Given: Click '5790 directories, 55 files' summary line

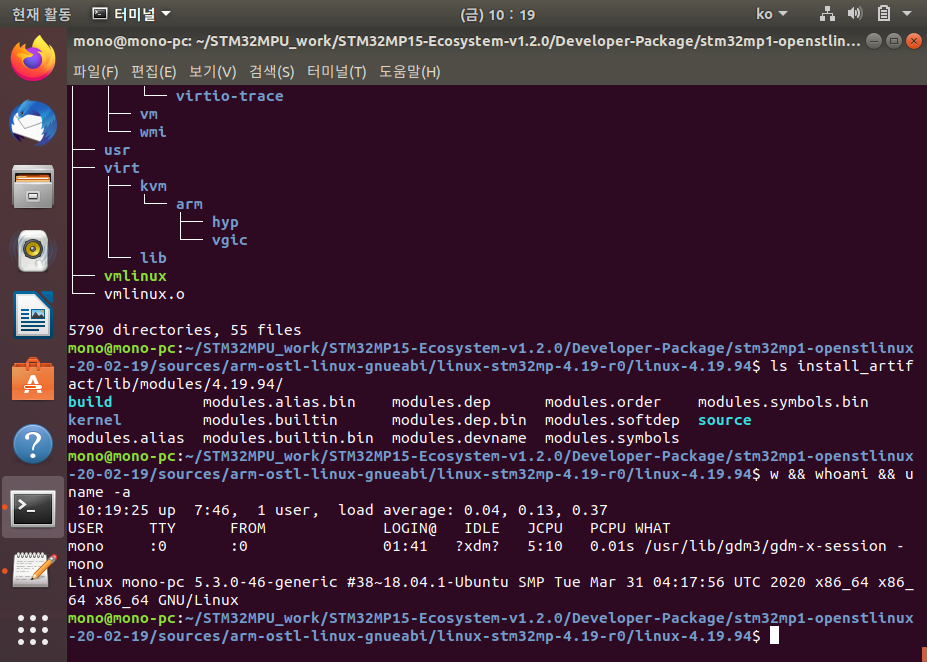Looking at the screenshot, I should point(184,330).
